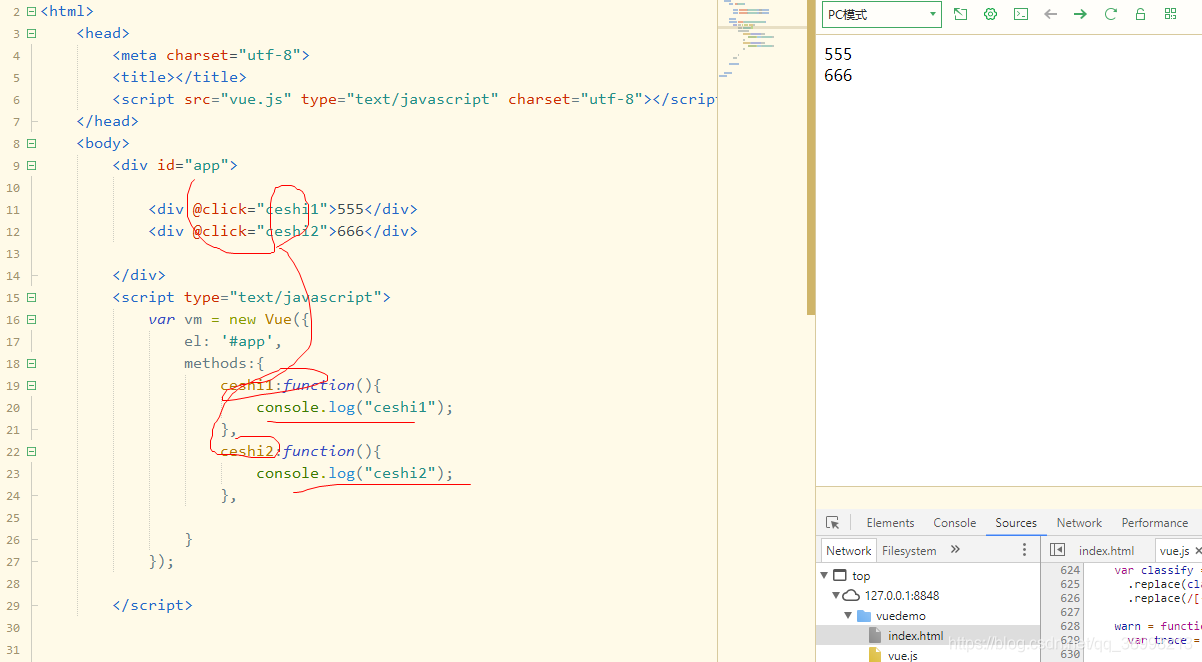The image size is (1202, 662).
Task: Fold the div id app block at line 9
Action: [x=32, y=166]
